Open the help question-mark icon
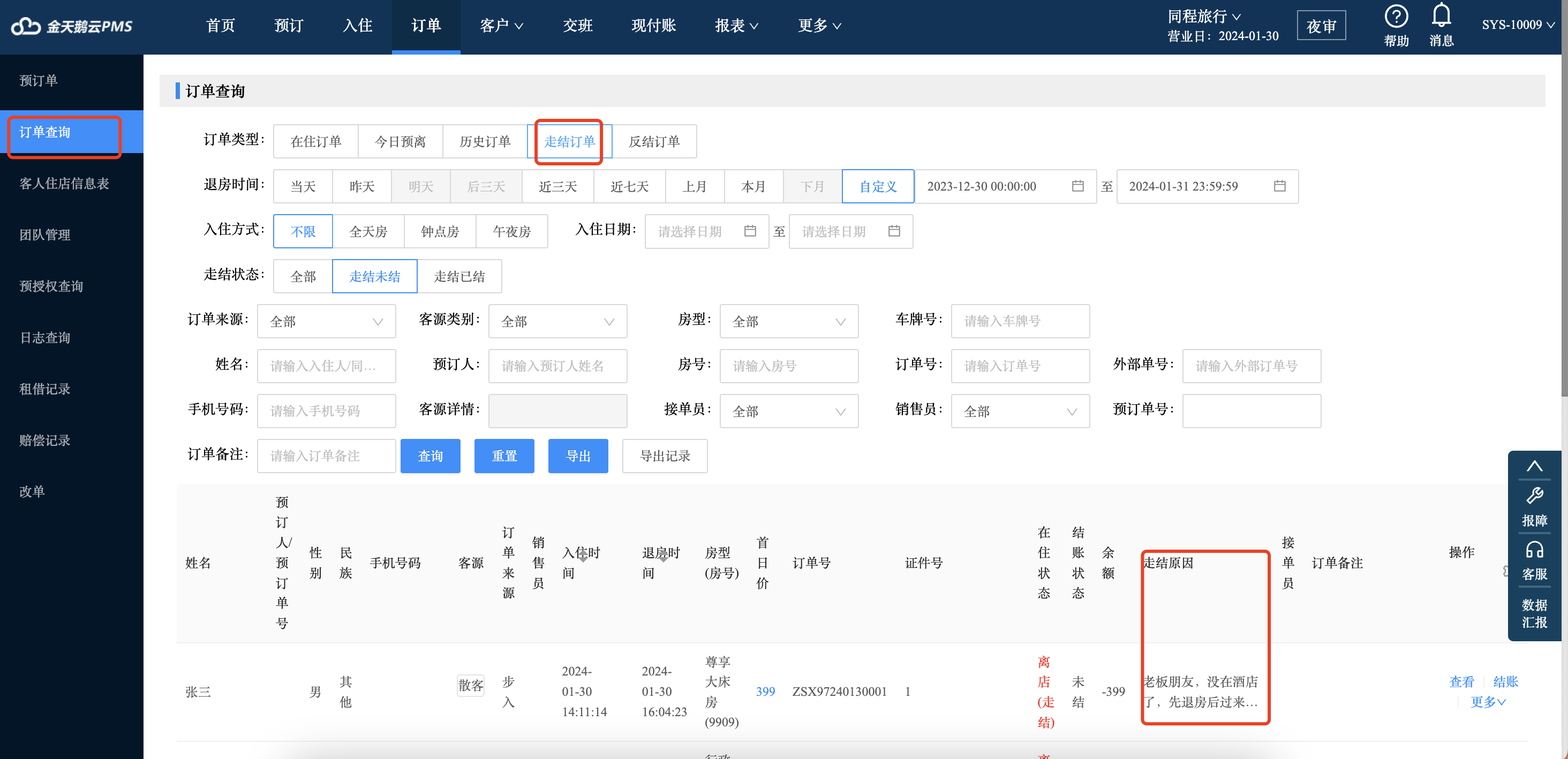Screen dimensions: 1568x759 click(x=1396, y=17)
